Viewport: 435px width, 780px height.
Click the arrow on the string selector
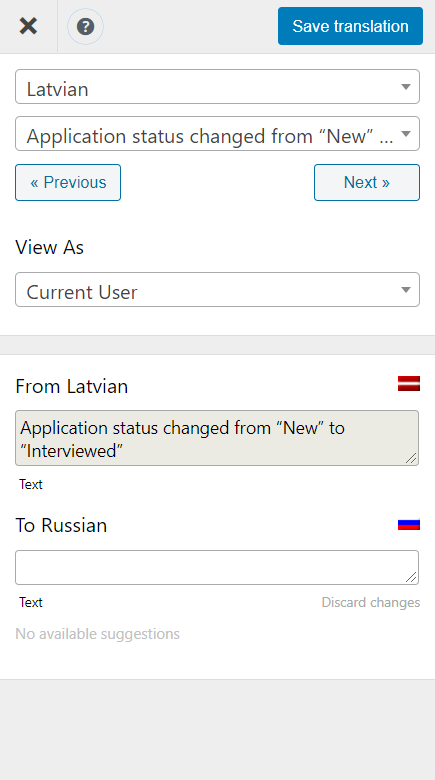[x=406, y=134]
